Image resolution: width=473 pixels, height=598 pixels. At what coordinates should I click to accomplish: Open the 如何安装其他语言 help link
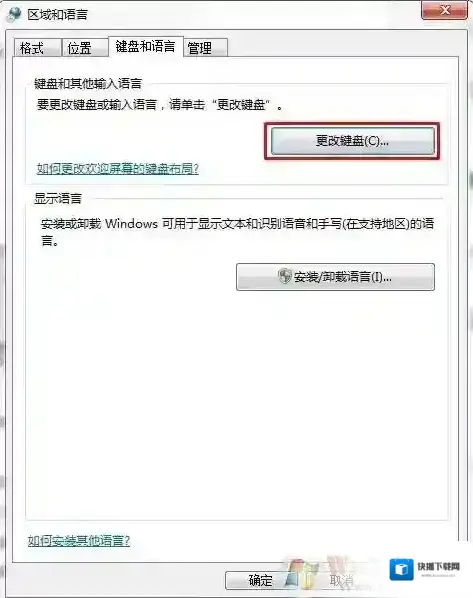point(79,540)
